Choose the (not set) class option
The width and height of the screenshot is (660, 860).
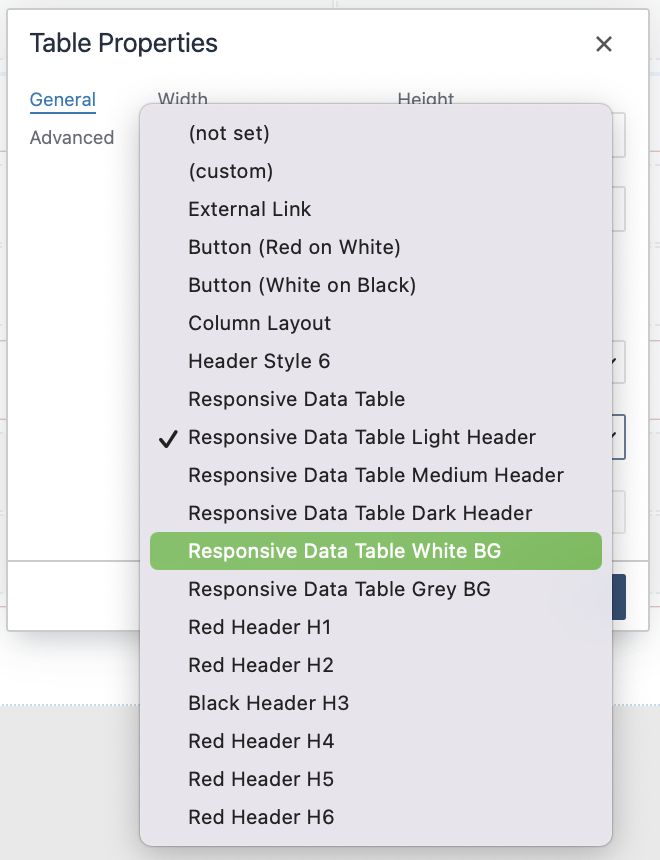[229, 133]
